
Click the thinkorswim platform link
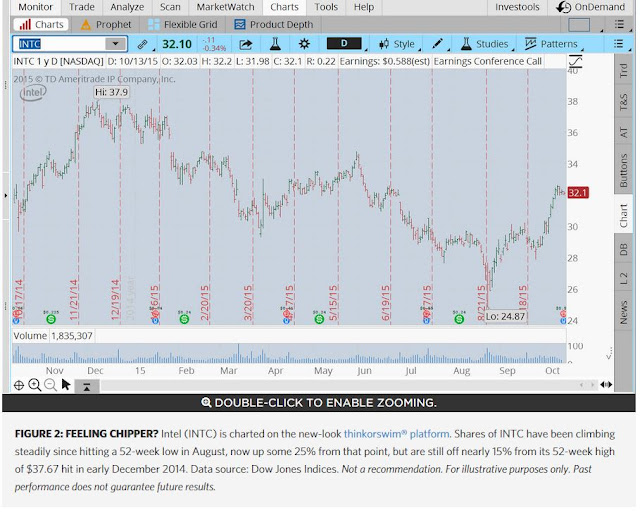[397, 434]
